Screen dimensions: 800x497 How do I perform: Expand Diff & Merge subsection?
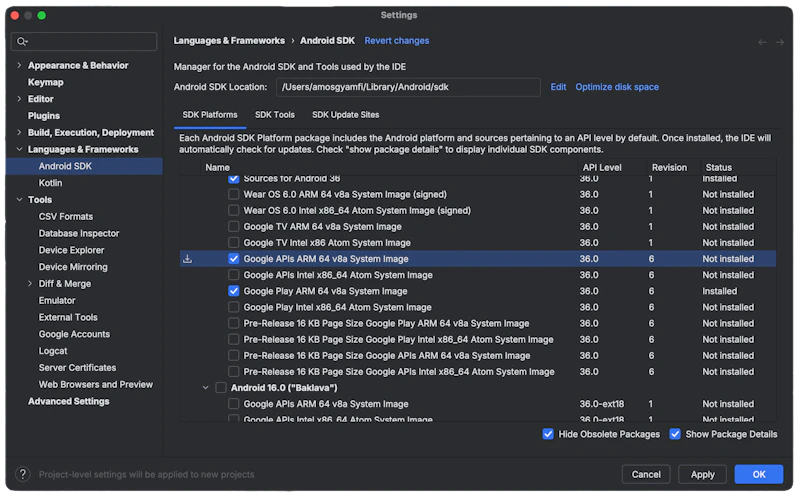point(30,284)
